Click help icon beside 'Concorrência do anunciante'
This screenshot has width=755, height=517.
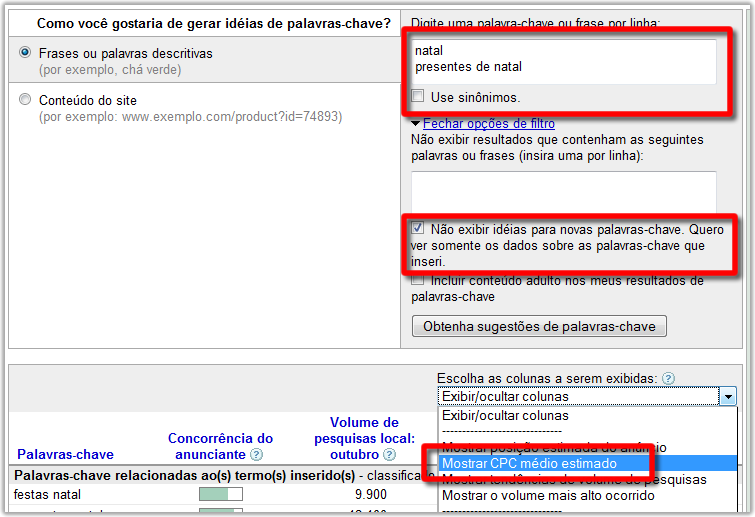coord(256,455)
